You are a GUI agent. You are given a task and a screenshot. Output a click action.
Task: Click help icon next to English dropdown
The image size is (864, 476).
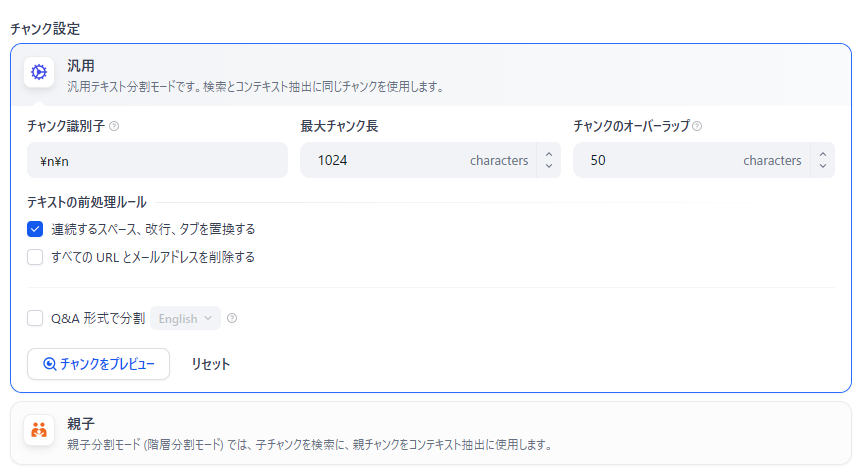click(232, 318)
